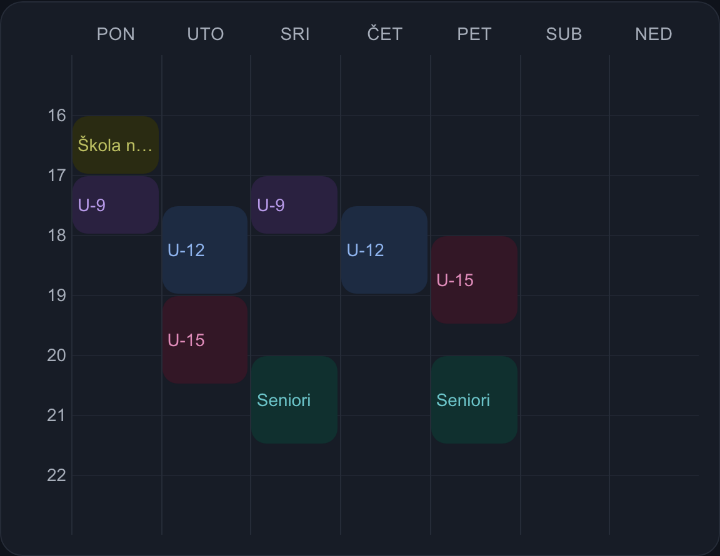The image size is (720, 556).
Task: Click the SUB day header
Action: (x=564, y=34)
